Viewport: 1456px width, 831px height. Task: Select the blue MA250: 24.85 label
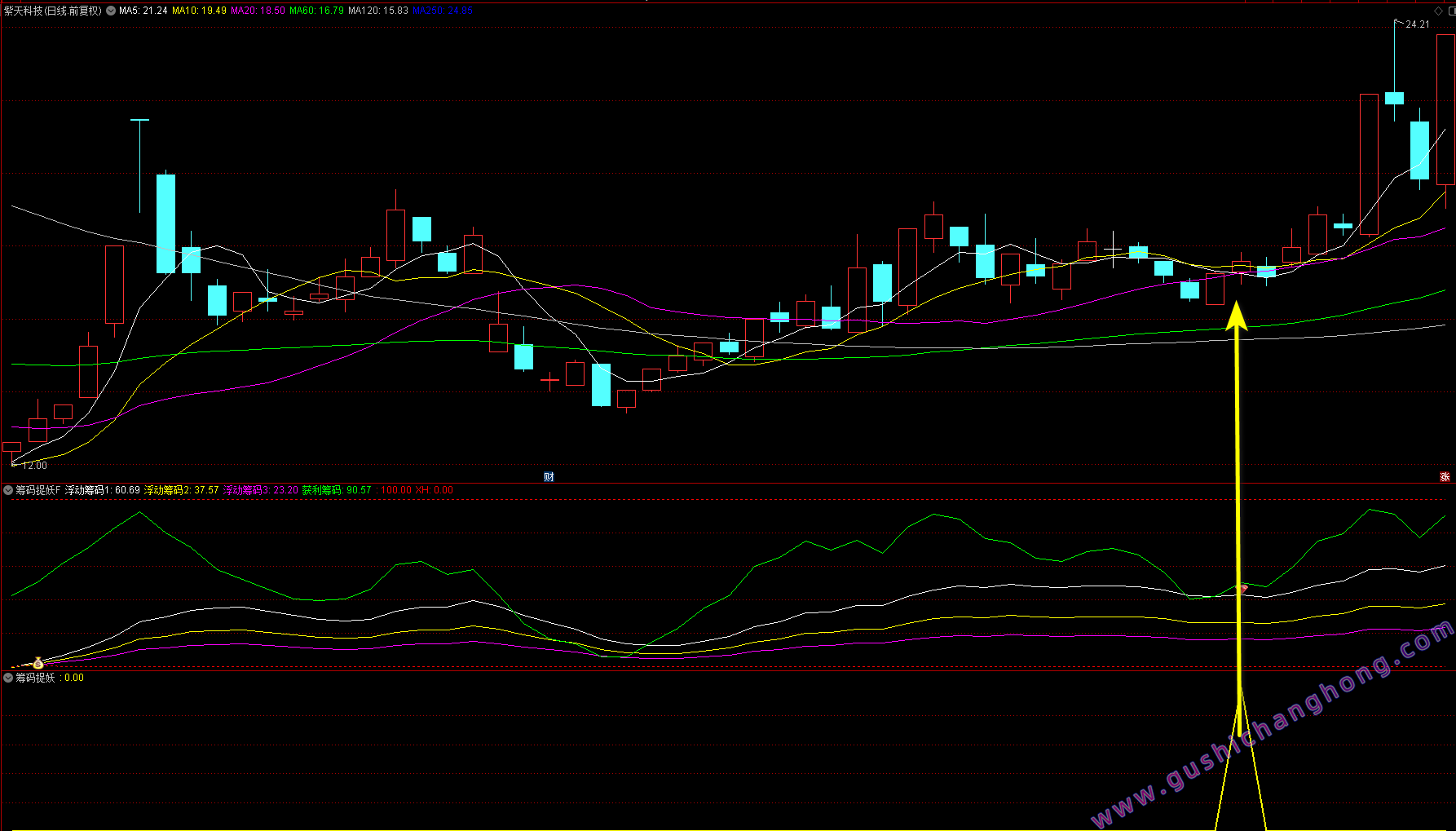pyautogui.click(x=443, y=11)
